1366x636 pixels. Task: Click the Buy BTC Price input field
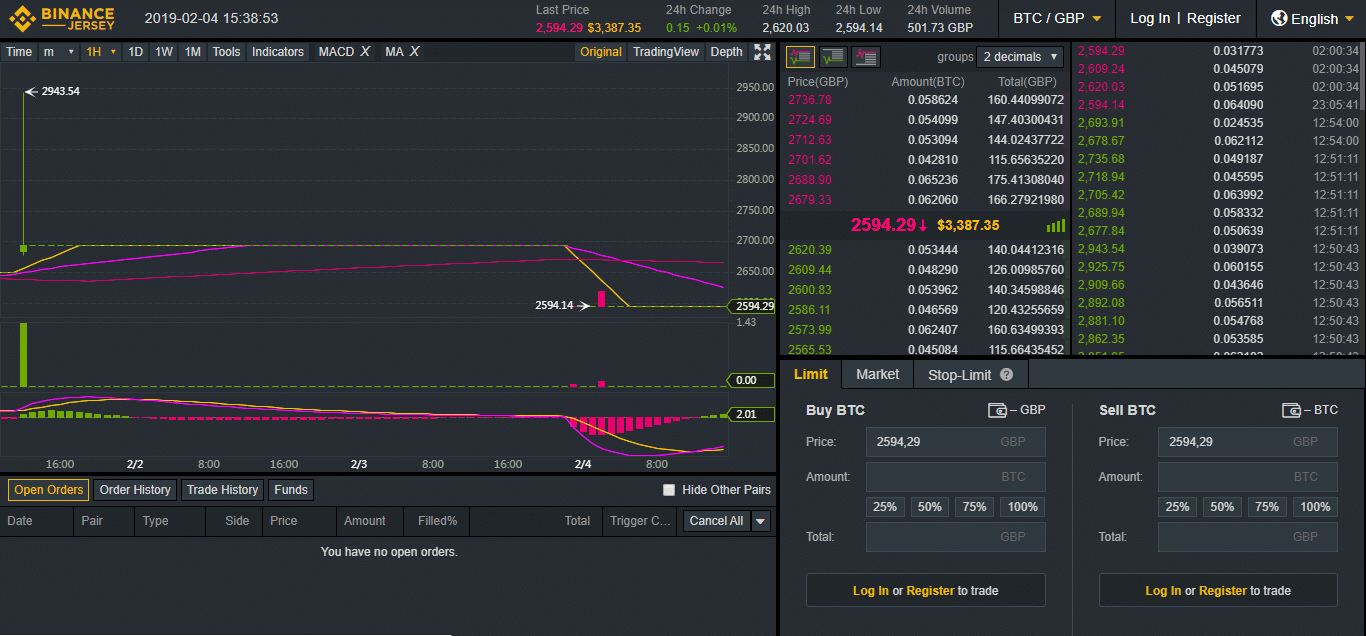[x=956, y=442]
